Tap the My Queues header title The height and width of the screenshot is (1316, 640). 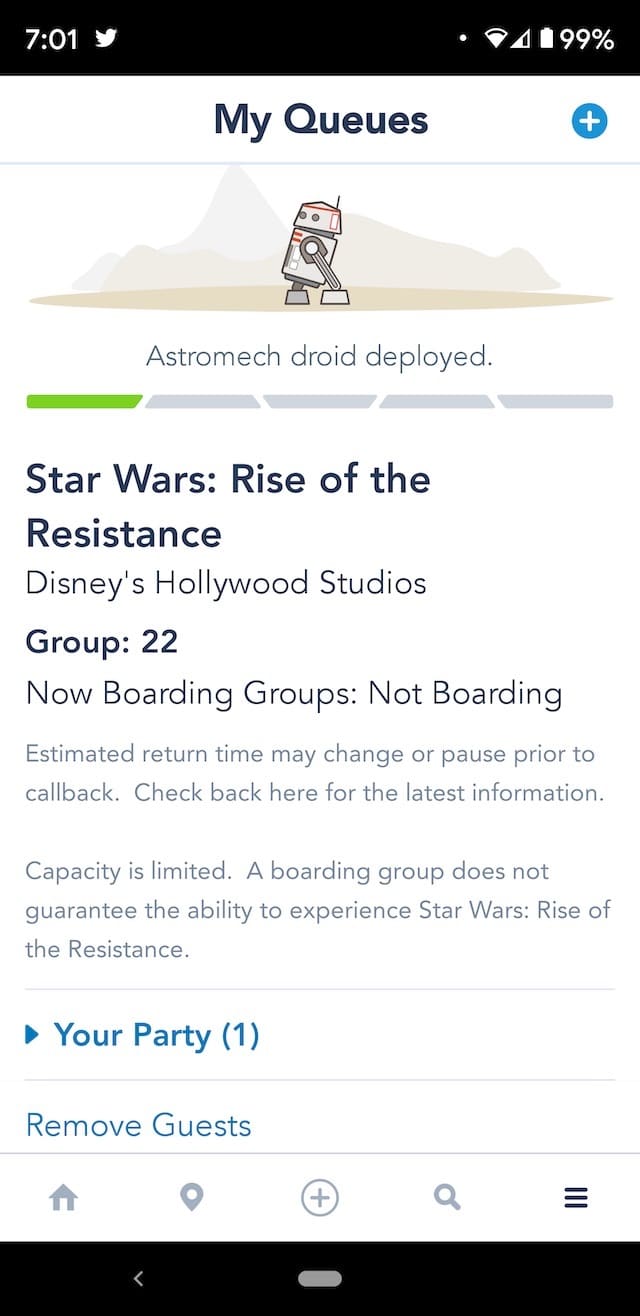321,121
